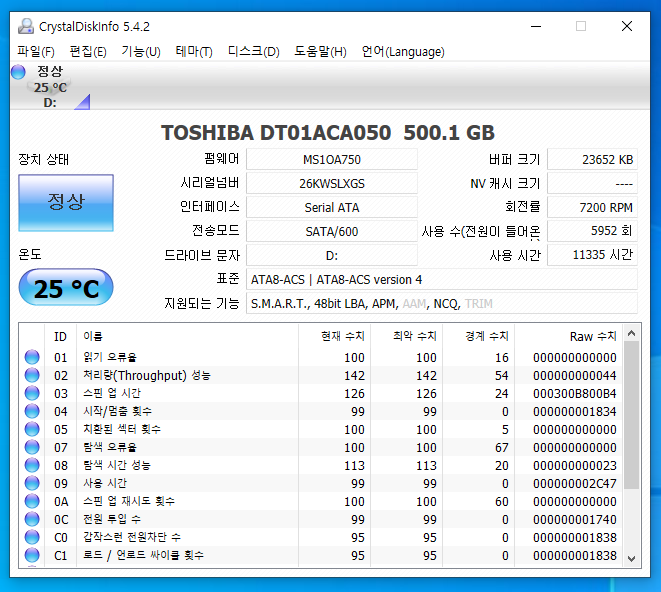This screenshot has width=661, height=592.
Task: Click raw value 000300B800B4
Action: click(x=575, y=393)
